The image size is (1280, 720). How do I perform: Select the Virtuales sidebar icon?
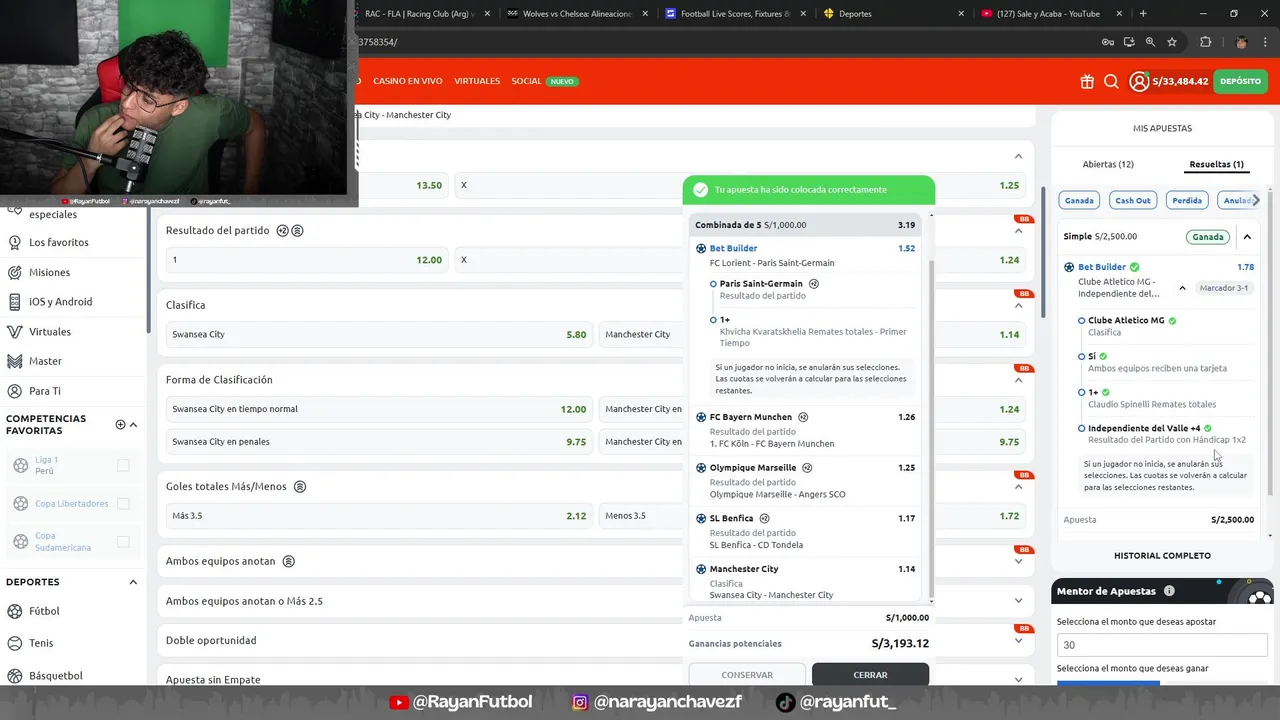tap(15, 331)
